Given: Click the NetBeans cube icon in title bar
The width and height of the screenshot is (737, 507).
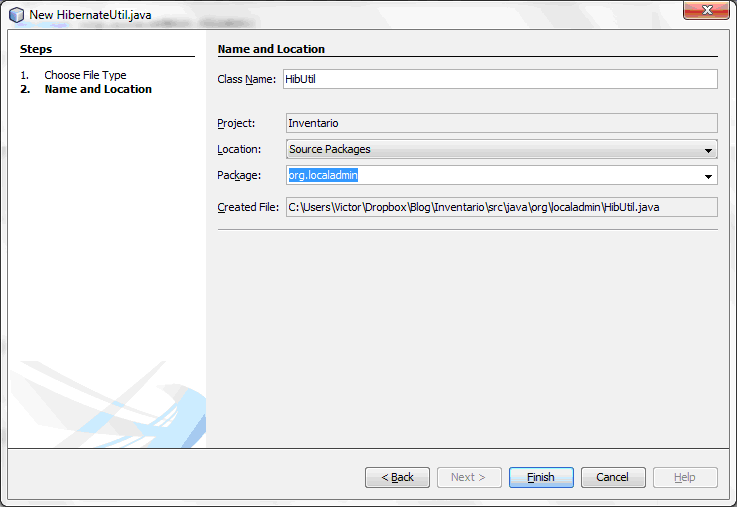Looking at the screenshot, I should 16,15.
